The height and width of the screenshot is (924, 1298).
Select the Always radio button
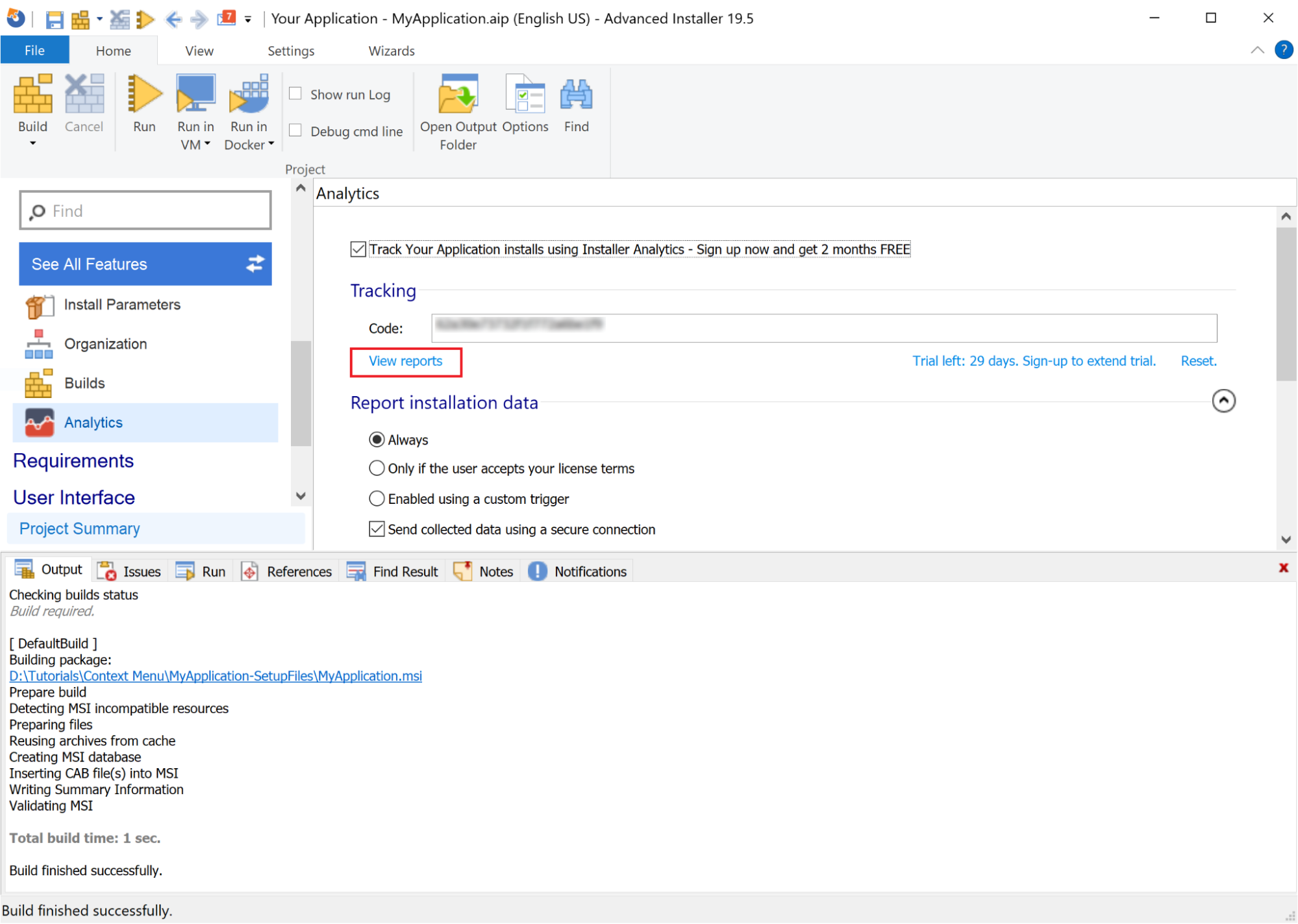click(377, 440)
